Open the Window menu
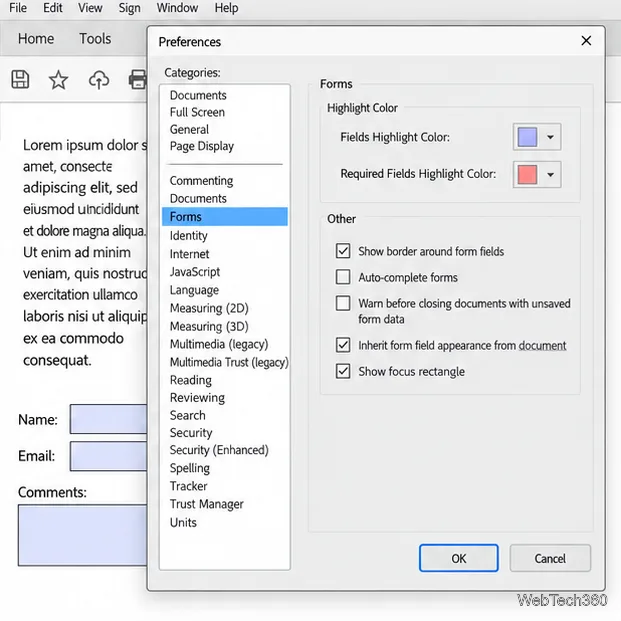621x621 pixels. [177, 8]
